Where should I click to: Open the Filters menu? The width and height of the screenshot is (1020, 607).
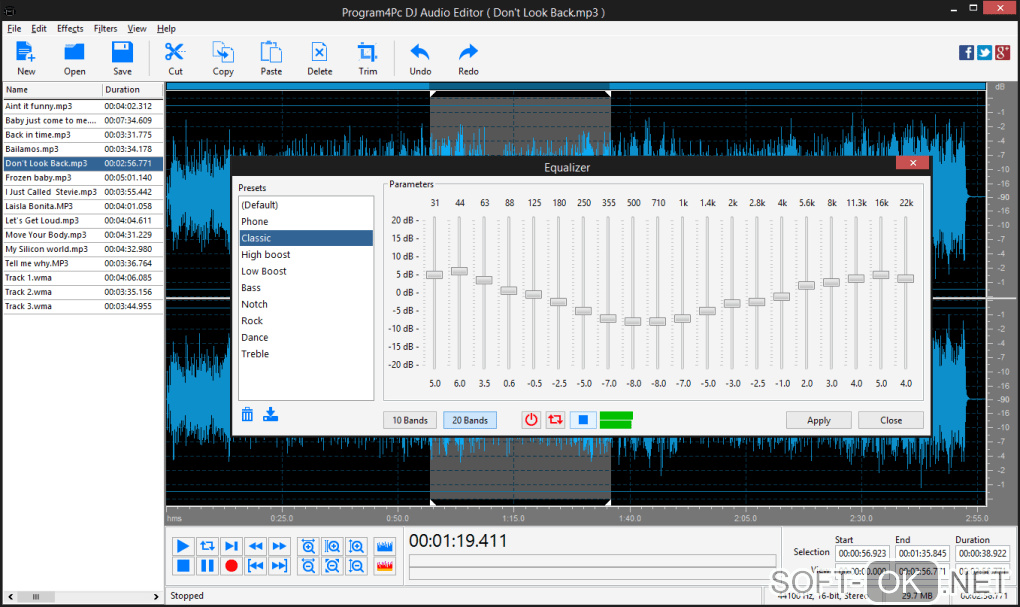tap(105, 29)
